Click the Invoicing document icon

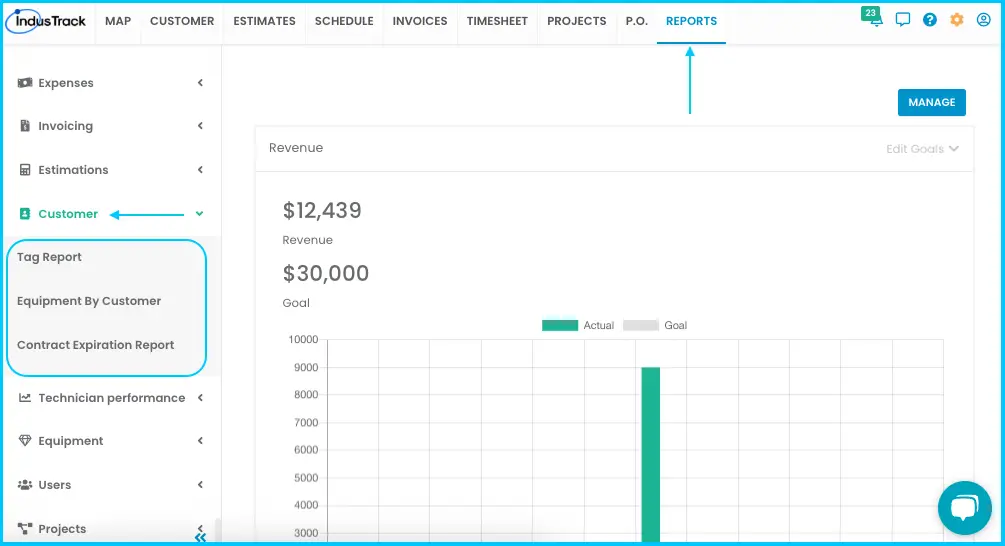point(25,126)
